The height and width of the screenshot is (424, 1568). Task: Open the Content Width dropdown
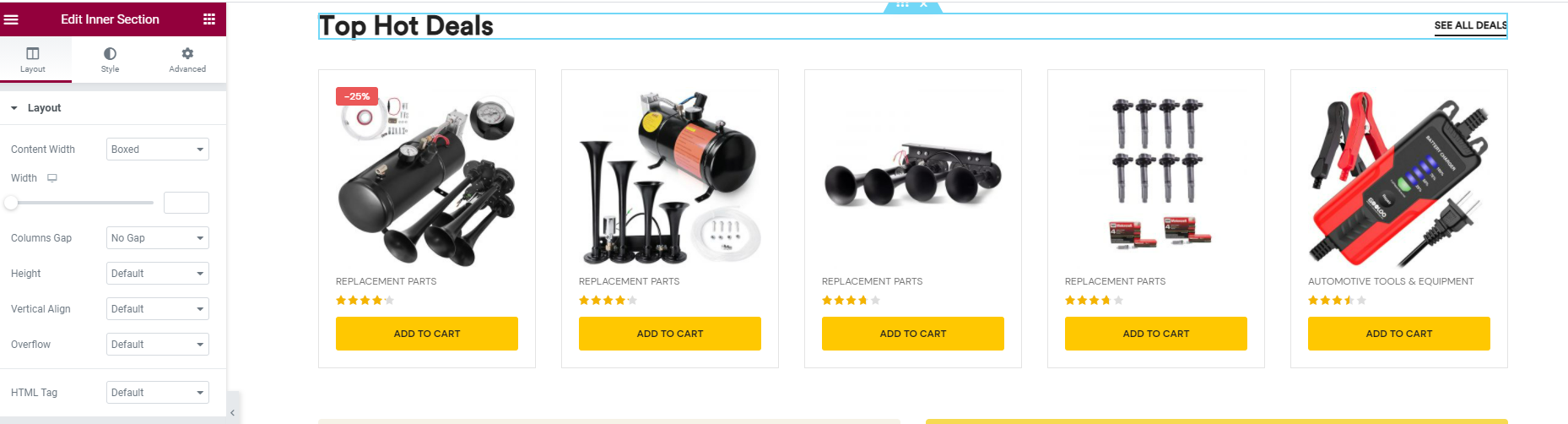pos(158,149)
